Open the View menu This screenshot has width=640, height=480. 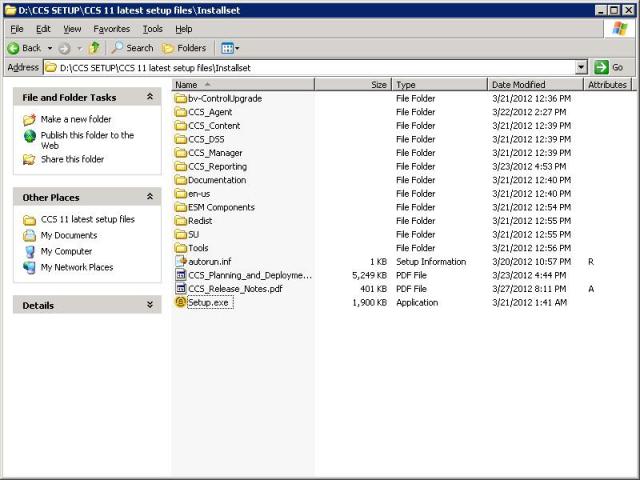[72, 29]
